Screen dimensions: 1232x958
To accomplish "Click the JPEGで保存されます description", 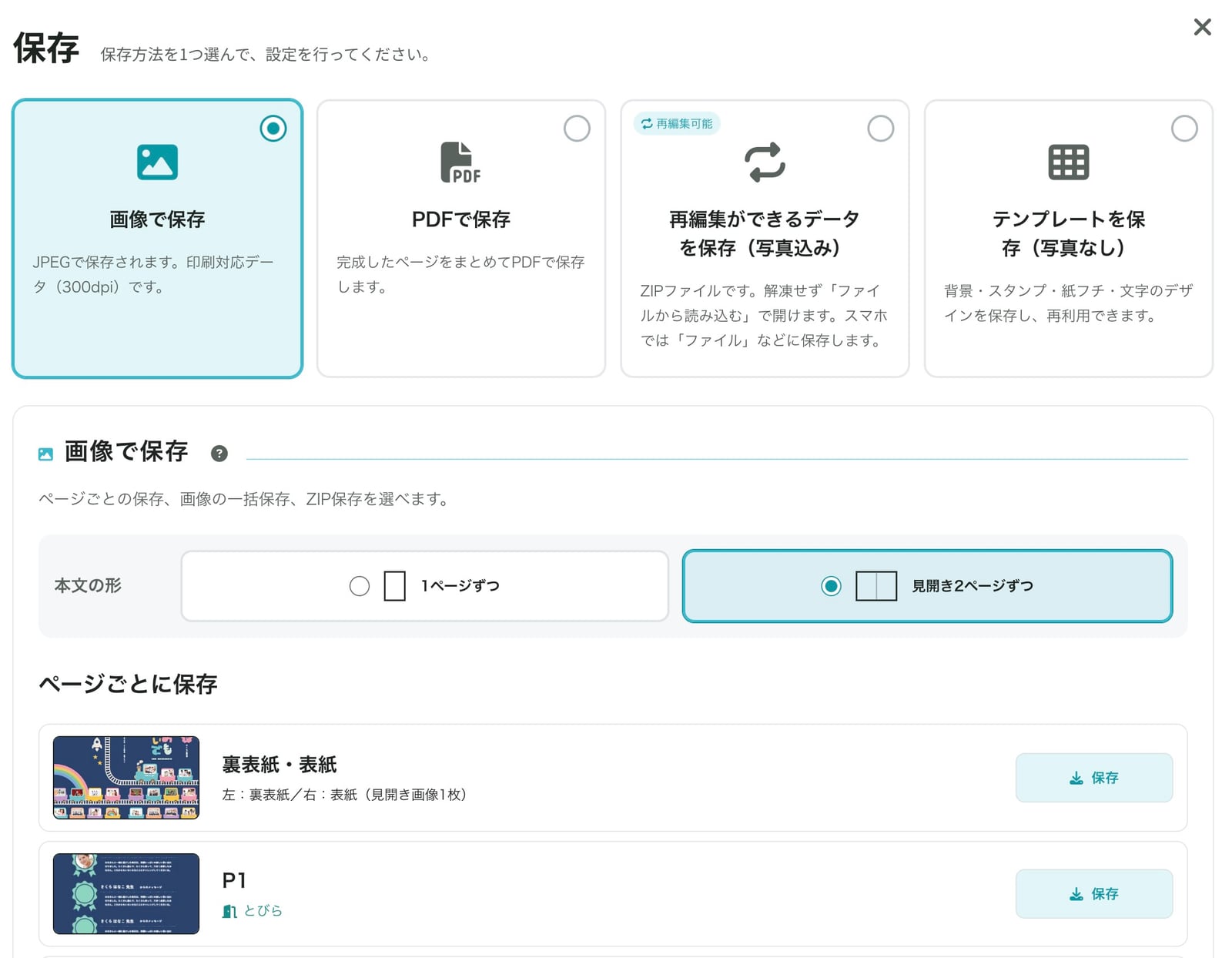I will [x=153, y=274].
